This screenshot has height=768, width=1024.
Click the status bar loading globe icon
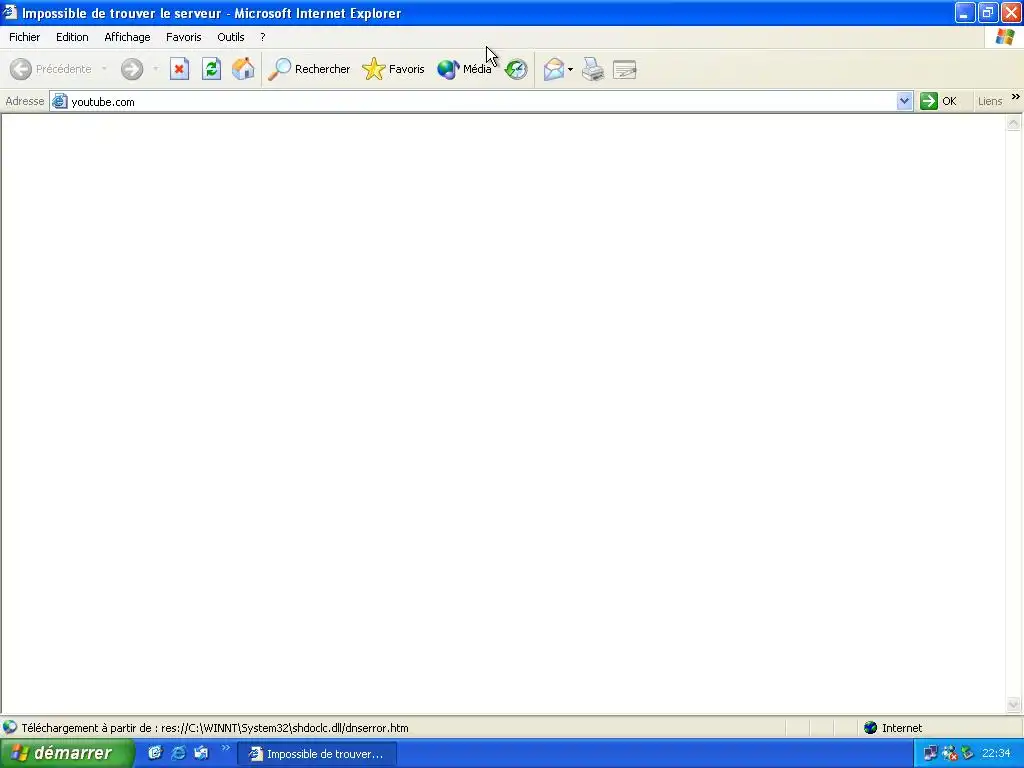pyautogui.click(x=10, y=727)
